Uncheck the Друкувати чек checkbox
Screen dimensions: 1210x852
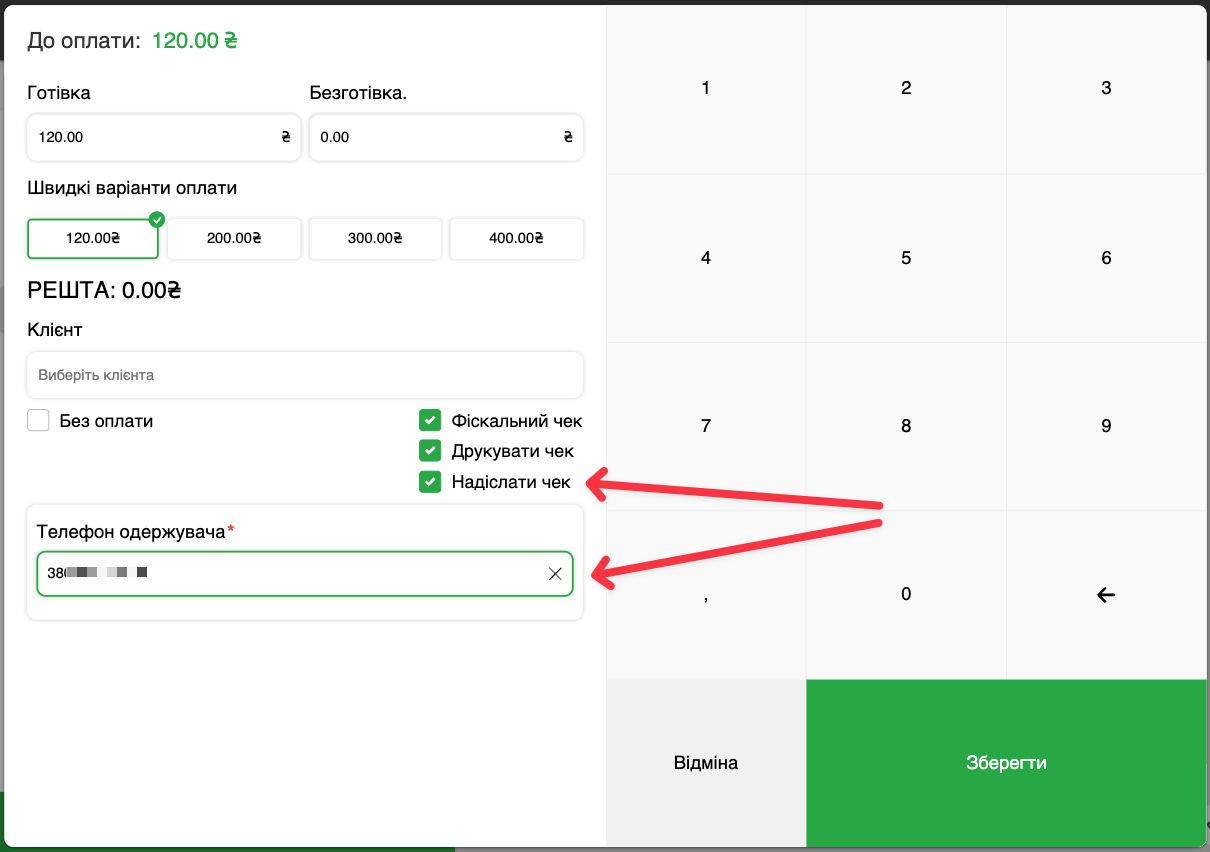[430, 451]
